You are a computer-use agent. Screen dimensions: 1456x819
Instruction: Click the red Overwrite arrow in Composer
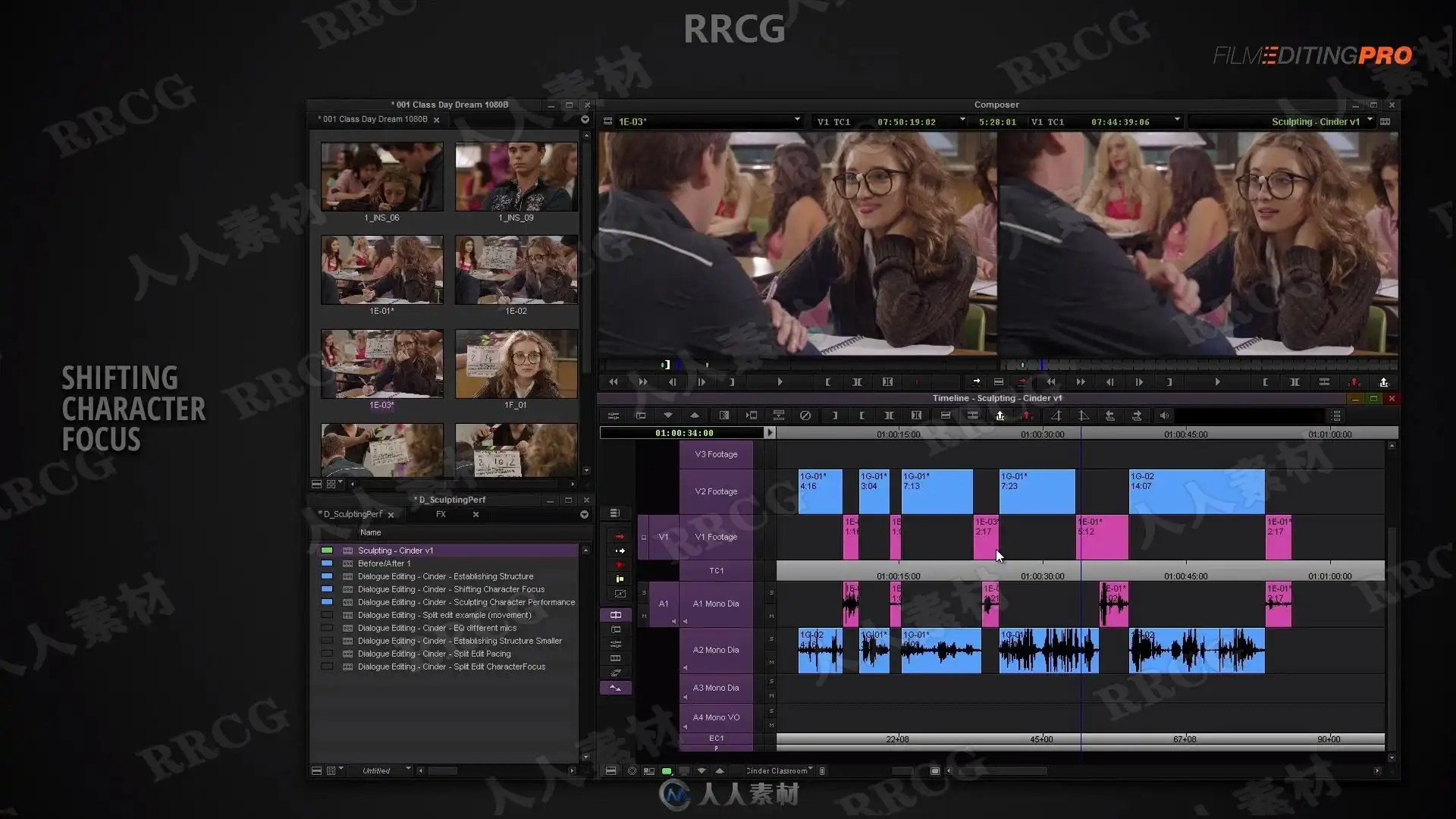tap(1021, 381)
